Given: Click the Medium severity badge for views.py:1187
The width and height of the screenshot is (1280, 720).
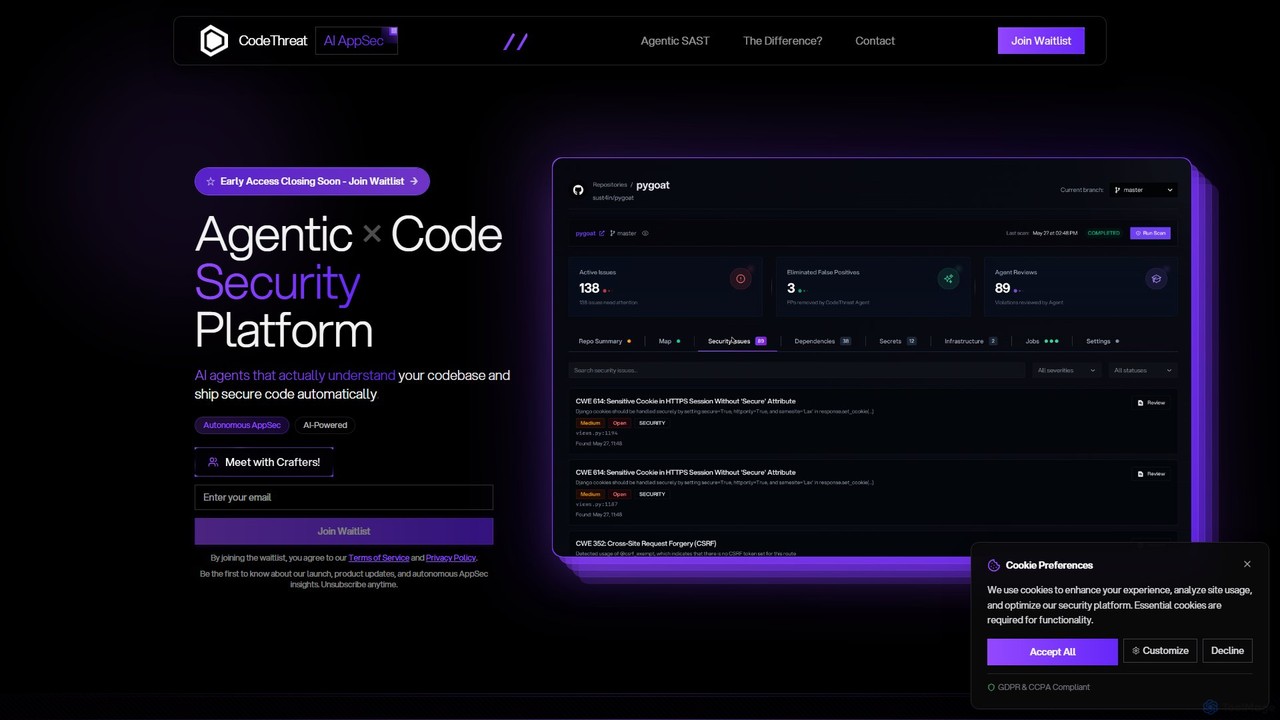Looking at the screenshot, I should coord(590,494).
